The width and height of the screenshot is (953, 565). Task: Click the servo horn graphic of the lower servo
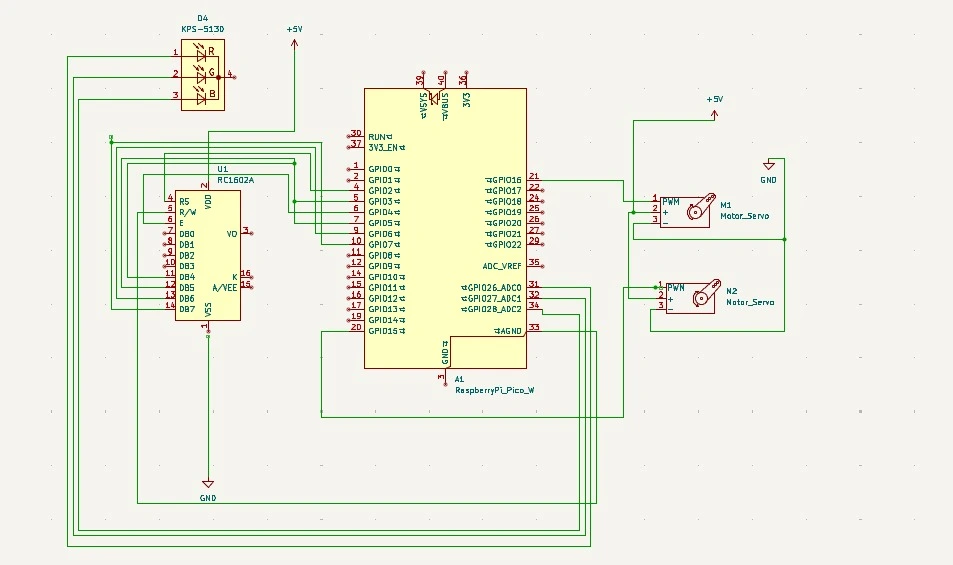(707, 293)
